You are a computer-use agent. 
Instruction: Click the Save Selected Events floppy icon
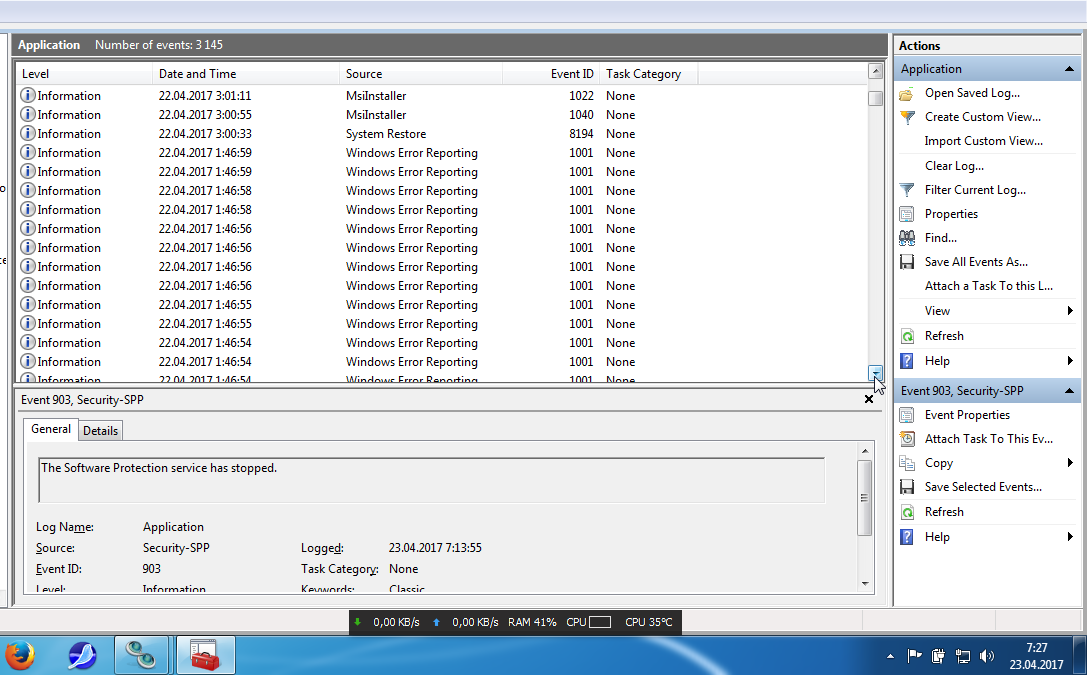906,487
